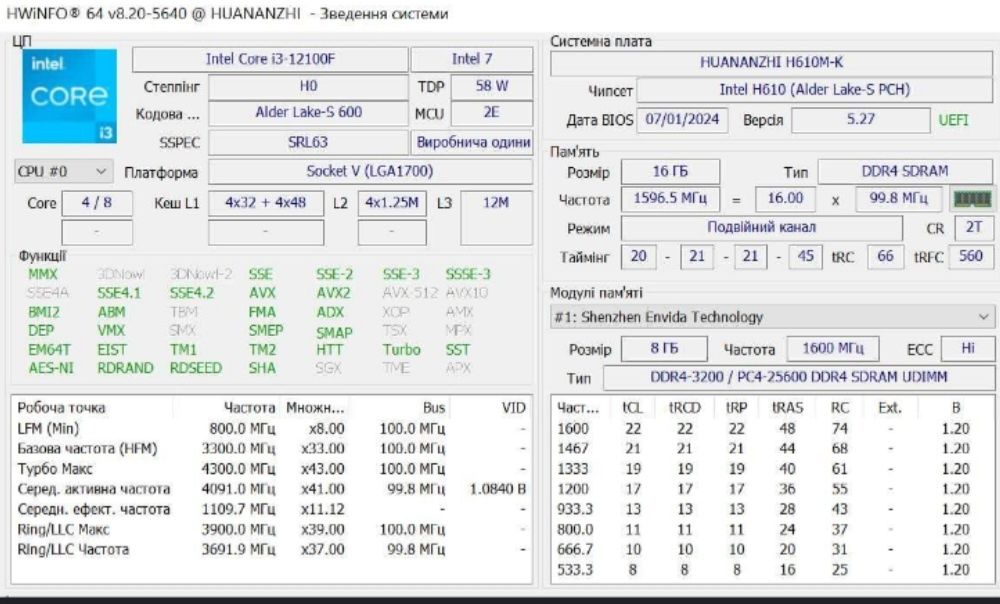Click the Socket V (LGA1700) platform field
The height and width of the screenshot is (604, 1000).
(370, 172)
